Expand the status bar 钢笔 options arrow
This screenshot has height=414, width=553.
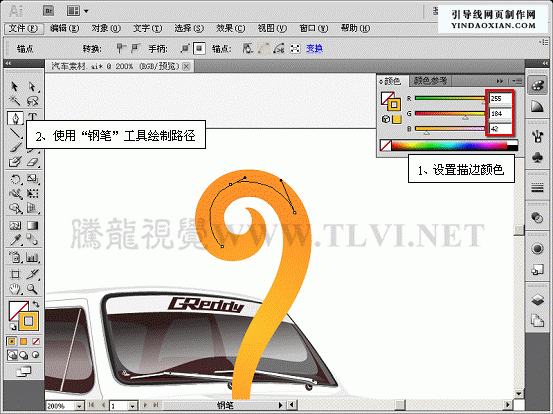(281, 405)
